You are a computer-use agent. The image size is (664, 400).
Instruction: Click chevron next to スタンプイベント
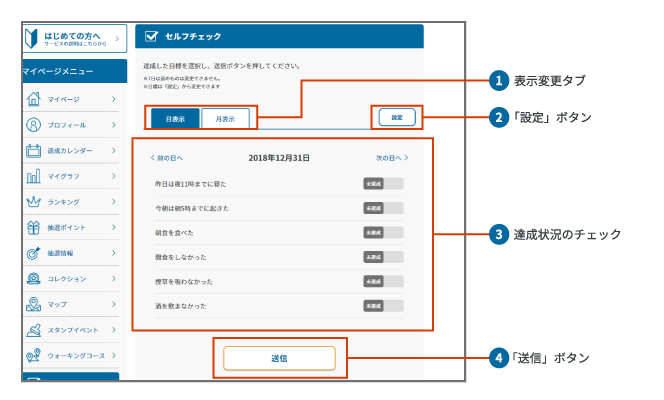[x=113, y=330]
